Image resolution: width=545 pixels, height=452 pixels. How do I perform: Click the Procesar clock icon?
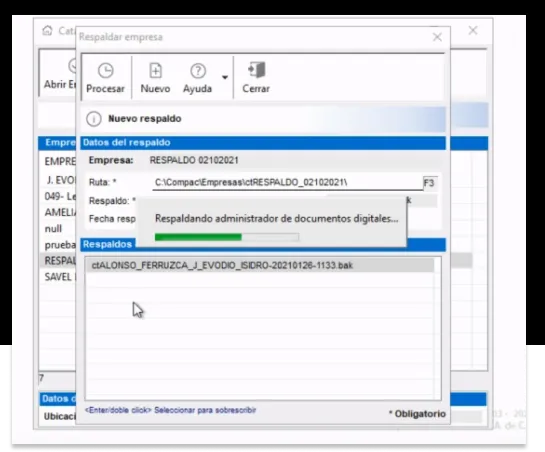click(105, 71)
